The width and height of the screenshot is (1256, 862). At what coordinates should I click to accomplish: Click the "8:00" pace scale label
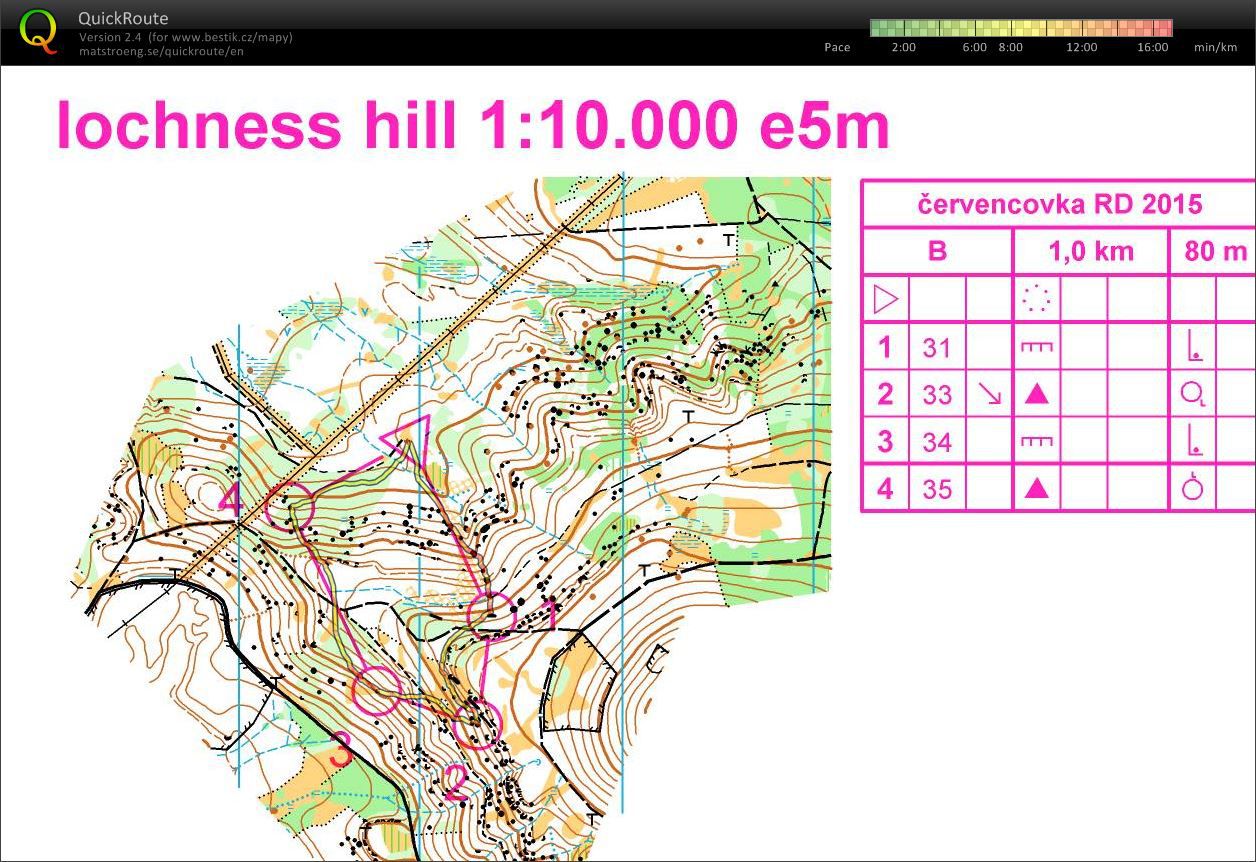[1010, 47]
